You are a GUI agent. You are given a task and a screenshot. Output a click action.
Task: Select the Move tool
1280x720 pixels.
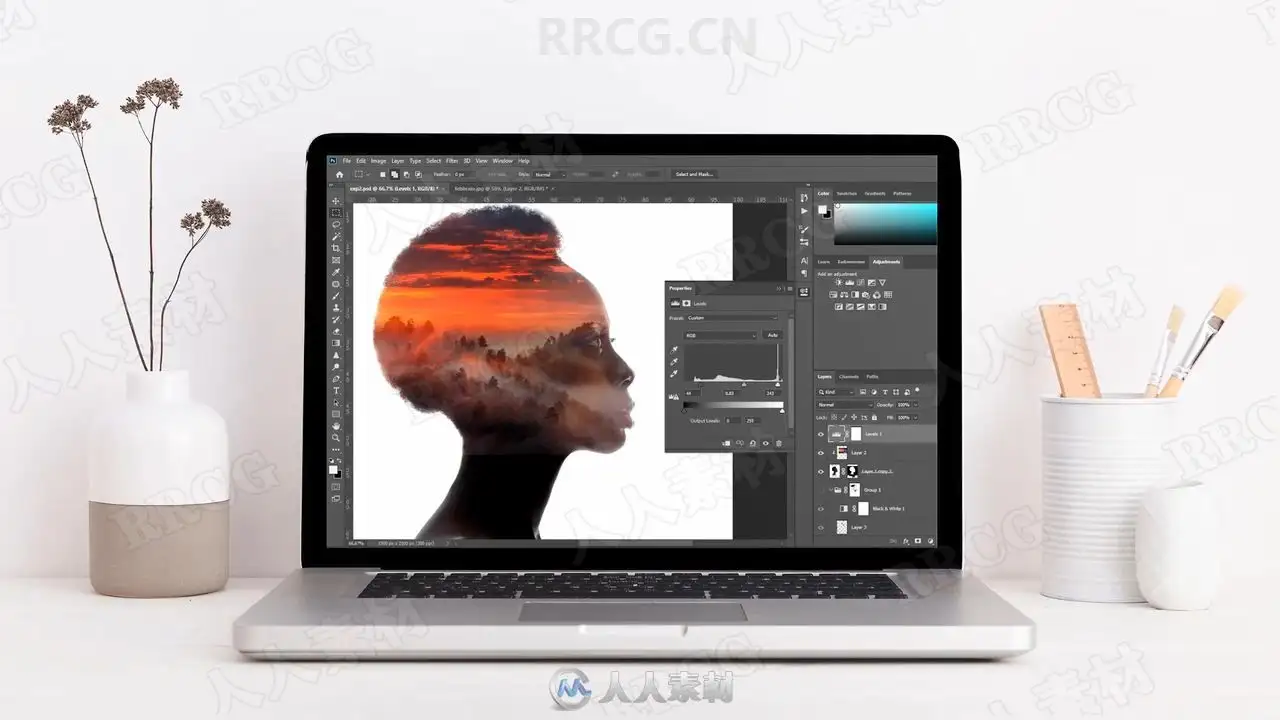pos(336,201)
